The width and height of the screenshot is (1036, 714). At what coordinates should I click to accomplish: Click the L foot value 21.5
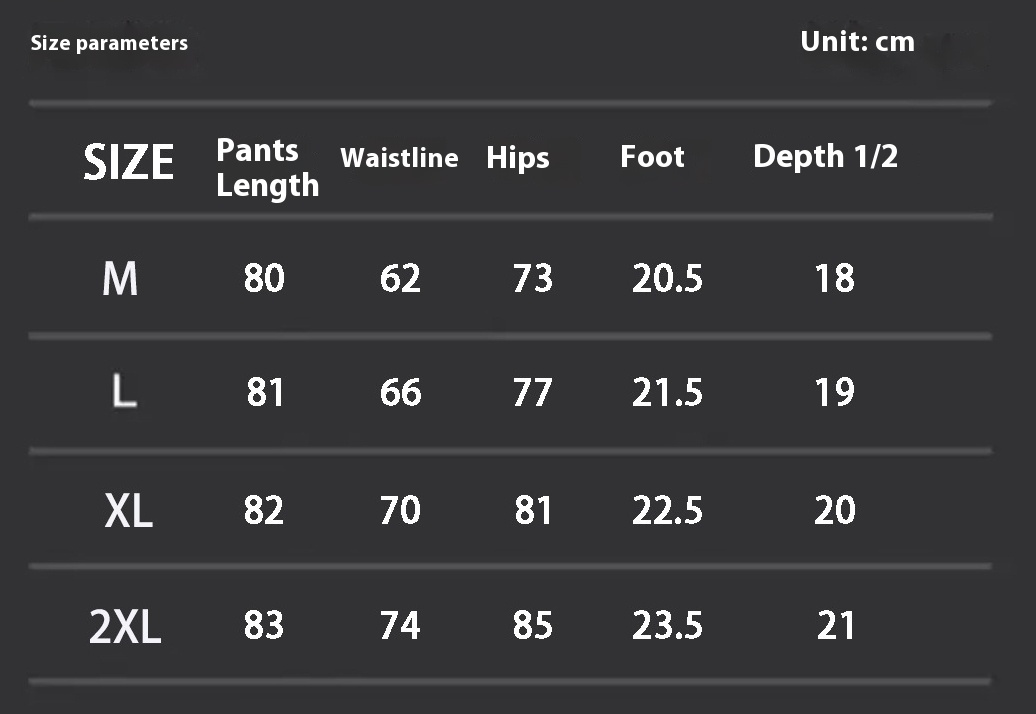point(667,392)
